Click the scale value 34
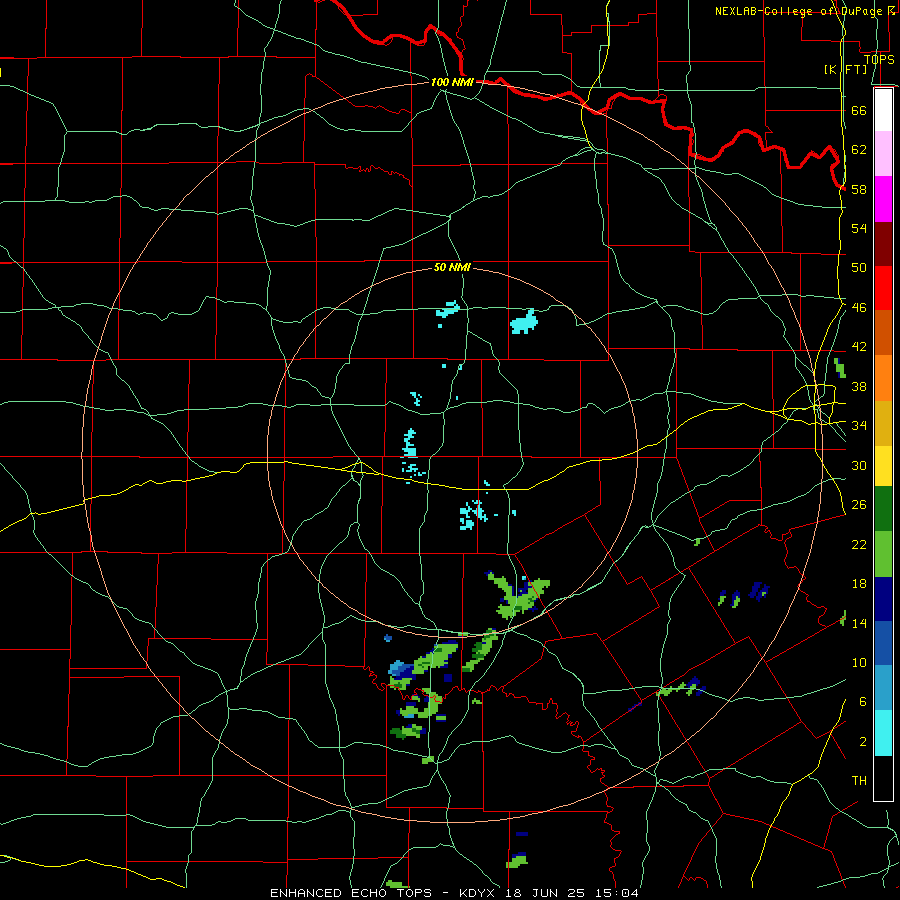Viewport: 900px width, 900px height. click(x=859, y=426)
